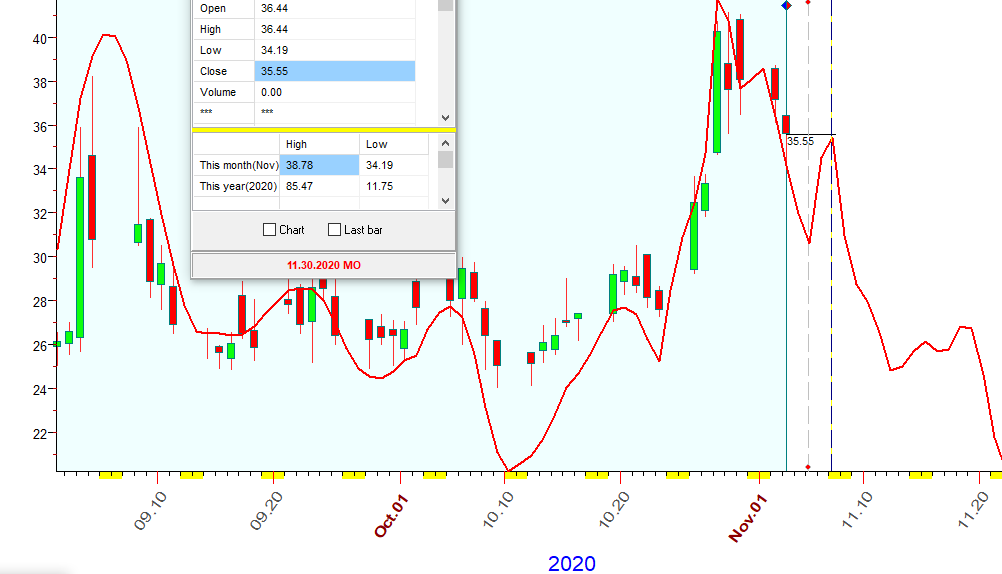Click the Oct.01 label on the time axis
The height and width of the screenshot is (574, 1002).
coord(392,514)
